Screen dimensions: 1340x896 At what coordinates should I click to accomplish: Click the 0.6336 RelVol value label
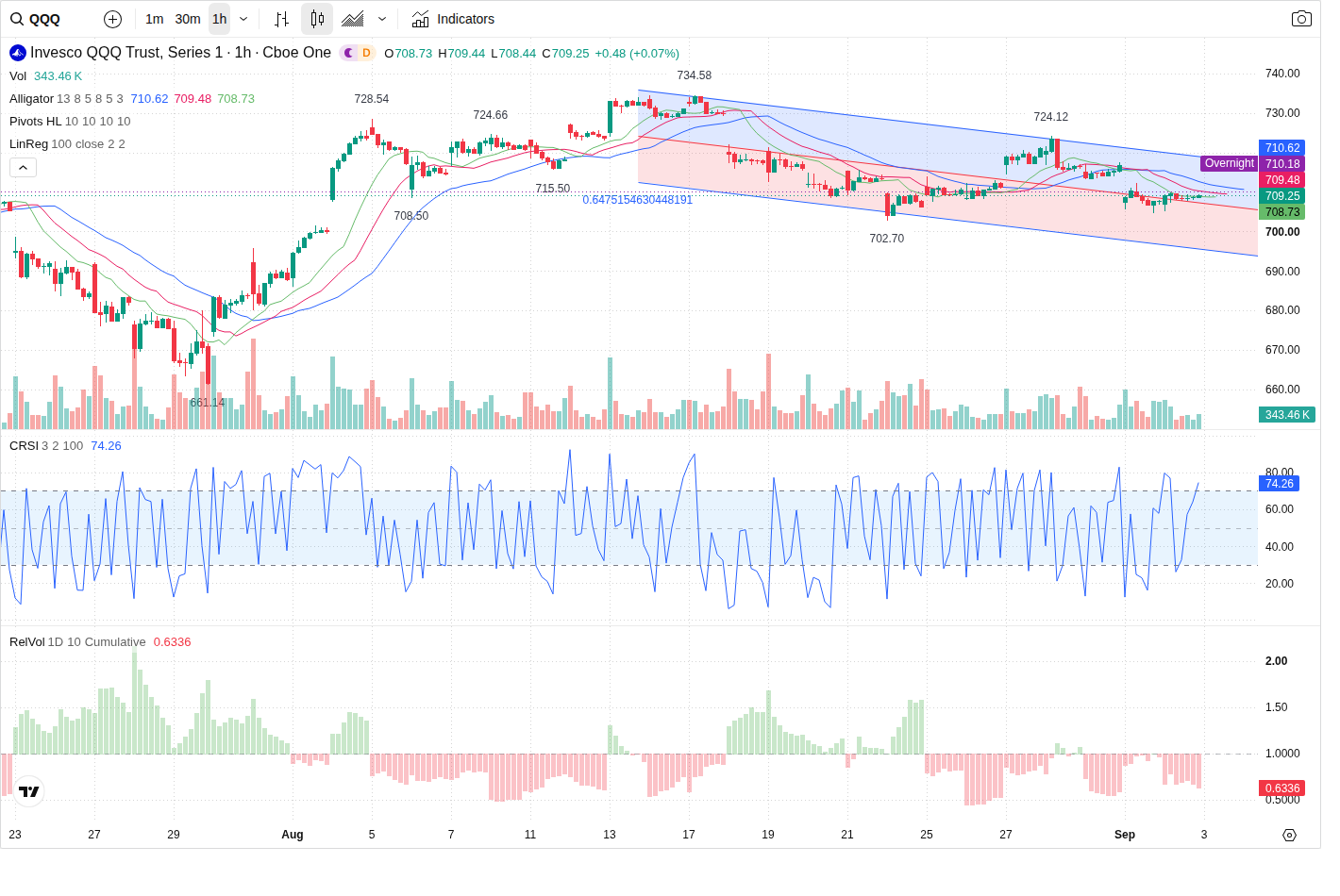(1281, 788)
